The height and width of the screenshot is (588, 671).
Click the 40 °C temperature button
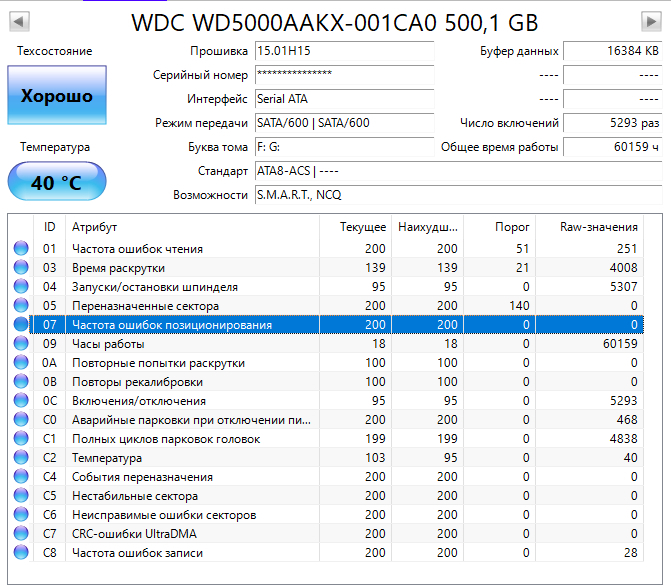(57, 181)
